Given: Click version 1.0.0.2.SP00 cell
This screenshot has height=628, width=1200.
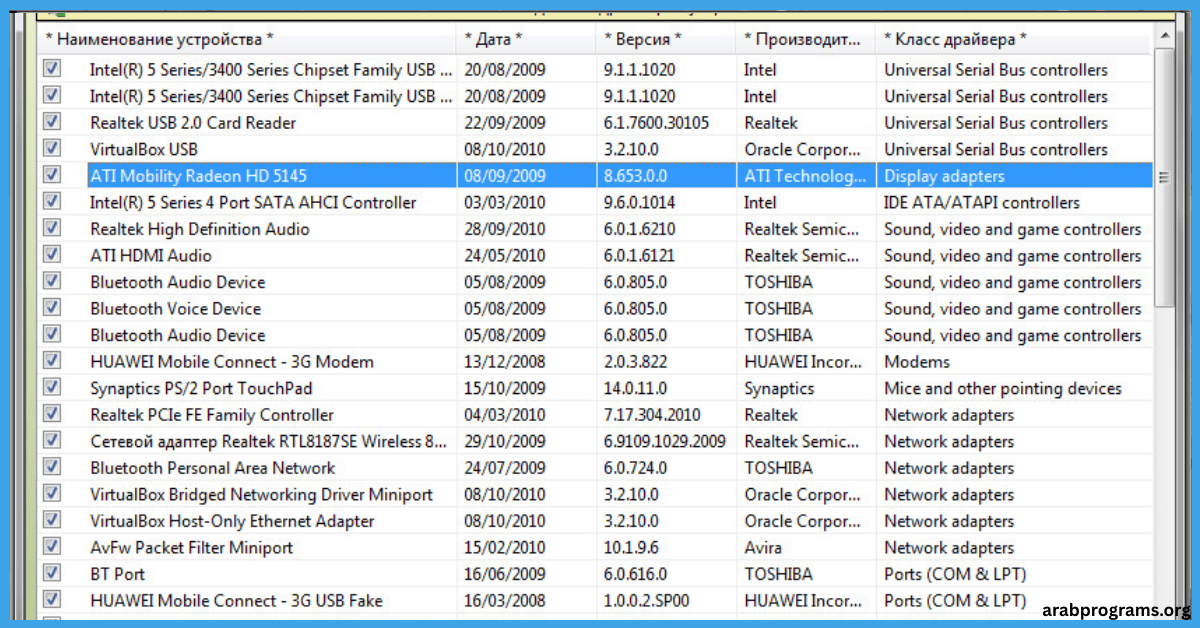Looking at the screenshot, I should (x=646, y=600).
